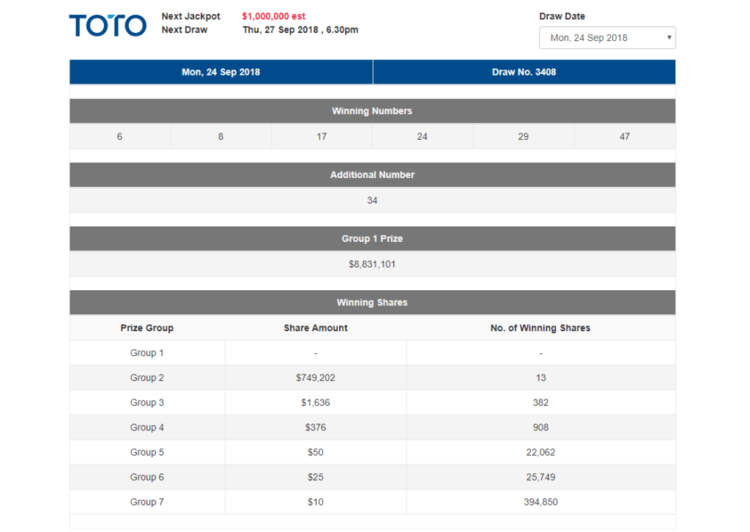The height and width of the screenshot is (532, 750).
Task: Open the Draw Date dropdown
Action: coord(607,38)
